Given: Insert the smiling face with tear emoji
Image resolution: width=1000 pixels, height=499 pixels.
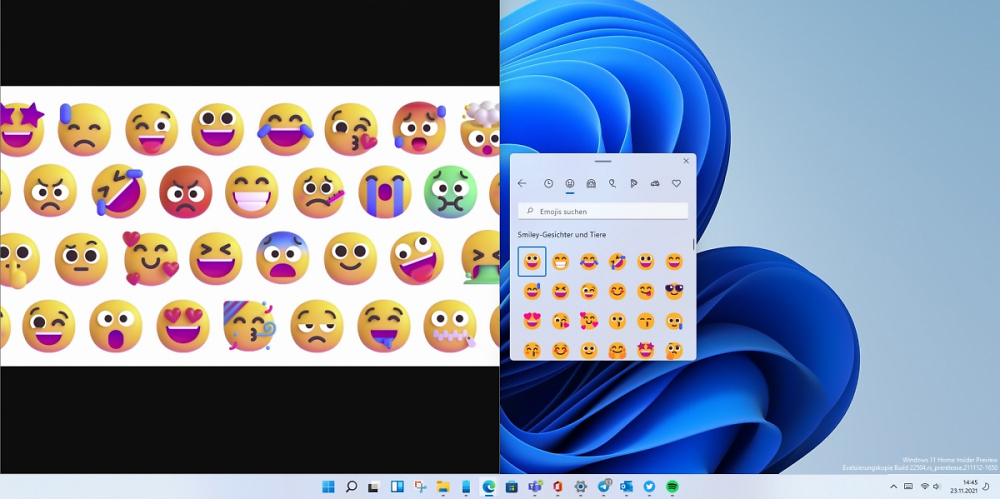Looking at the screenshot, I should (674, 321).
